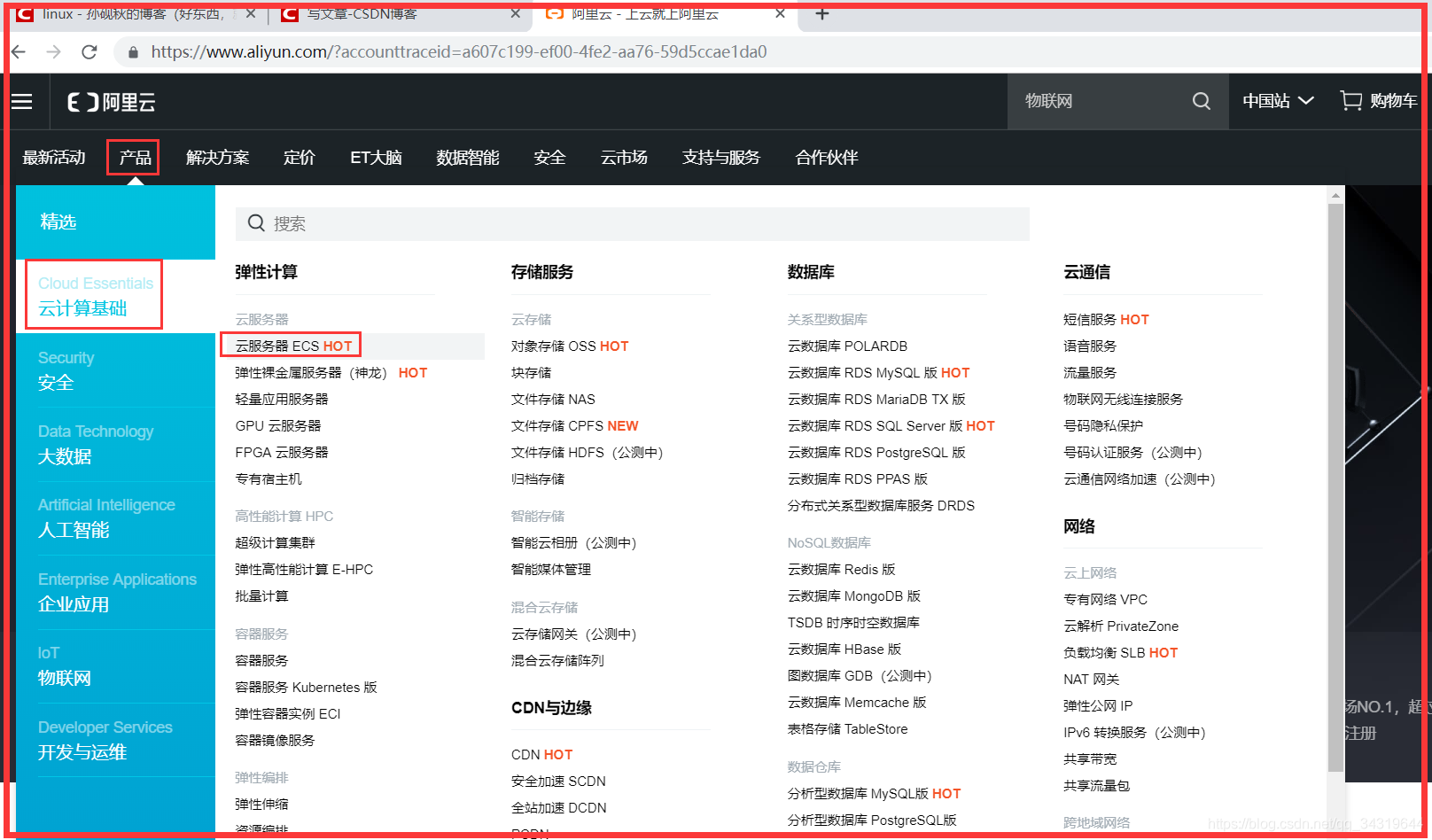Open 弹性高性能计算 E-HPC link
Screen dimensions: 1432x840
304,569
